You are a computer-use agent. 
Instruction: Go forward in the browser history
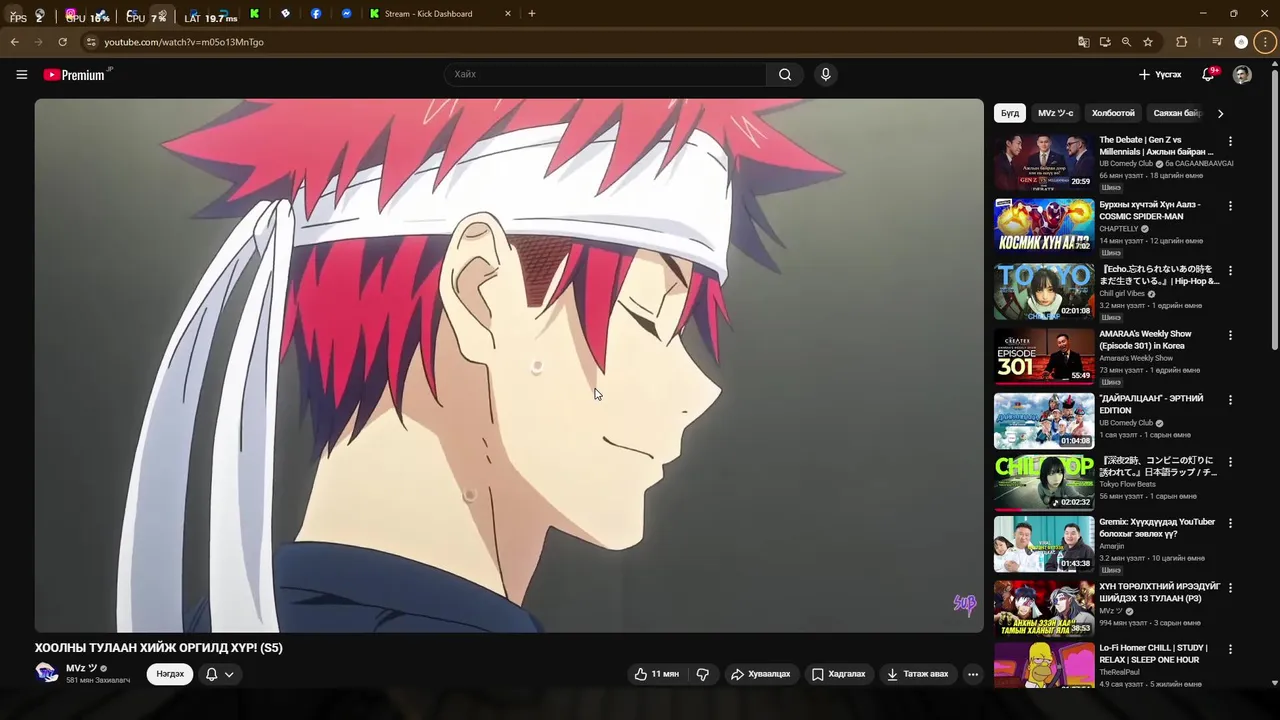pos(38,42)
